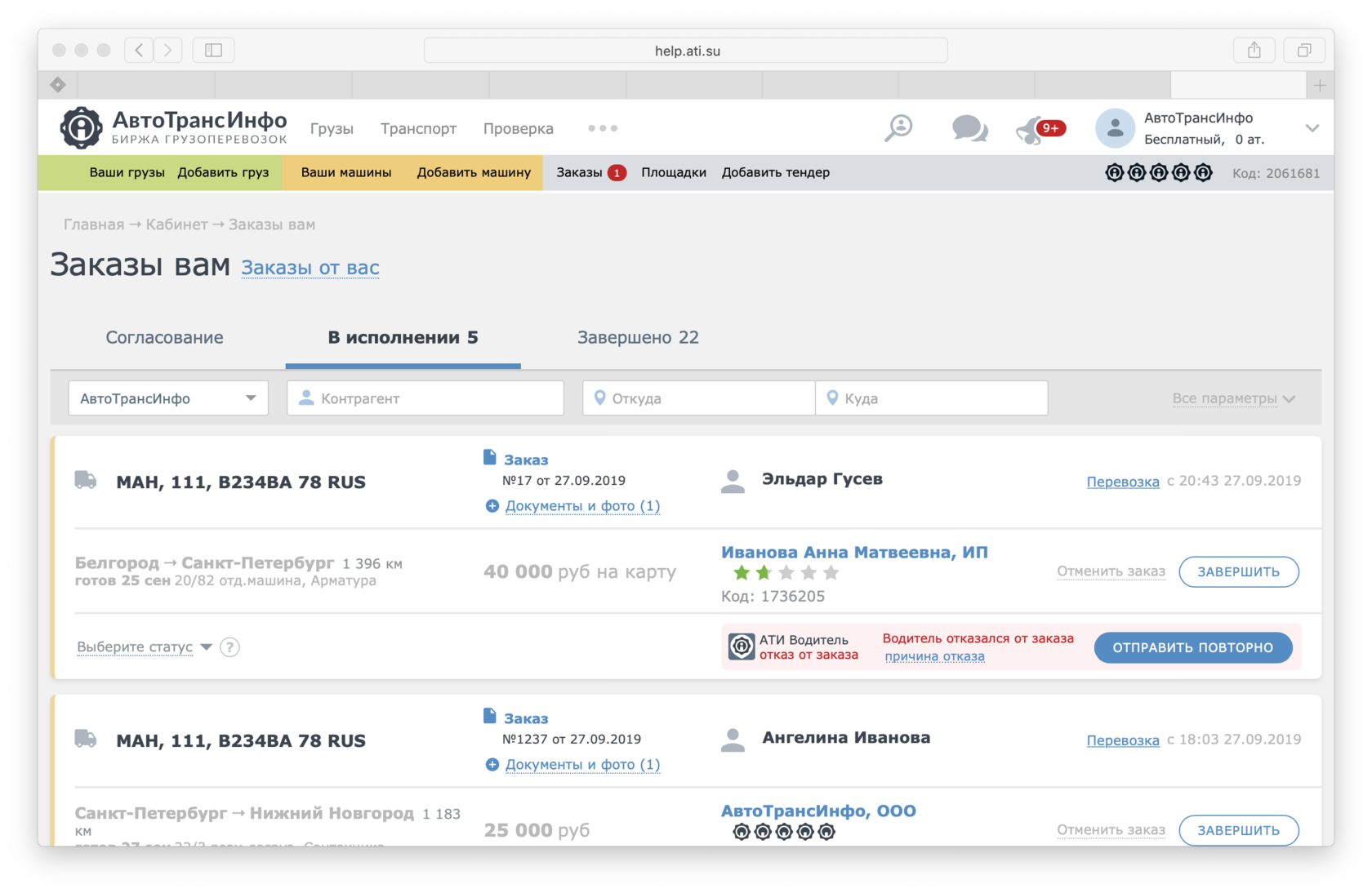Screen dimensions: 1372x893
Task: Click truck icon of order №1237
Action: coord(86,739)
